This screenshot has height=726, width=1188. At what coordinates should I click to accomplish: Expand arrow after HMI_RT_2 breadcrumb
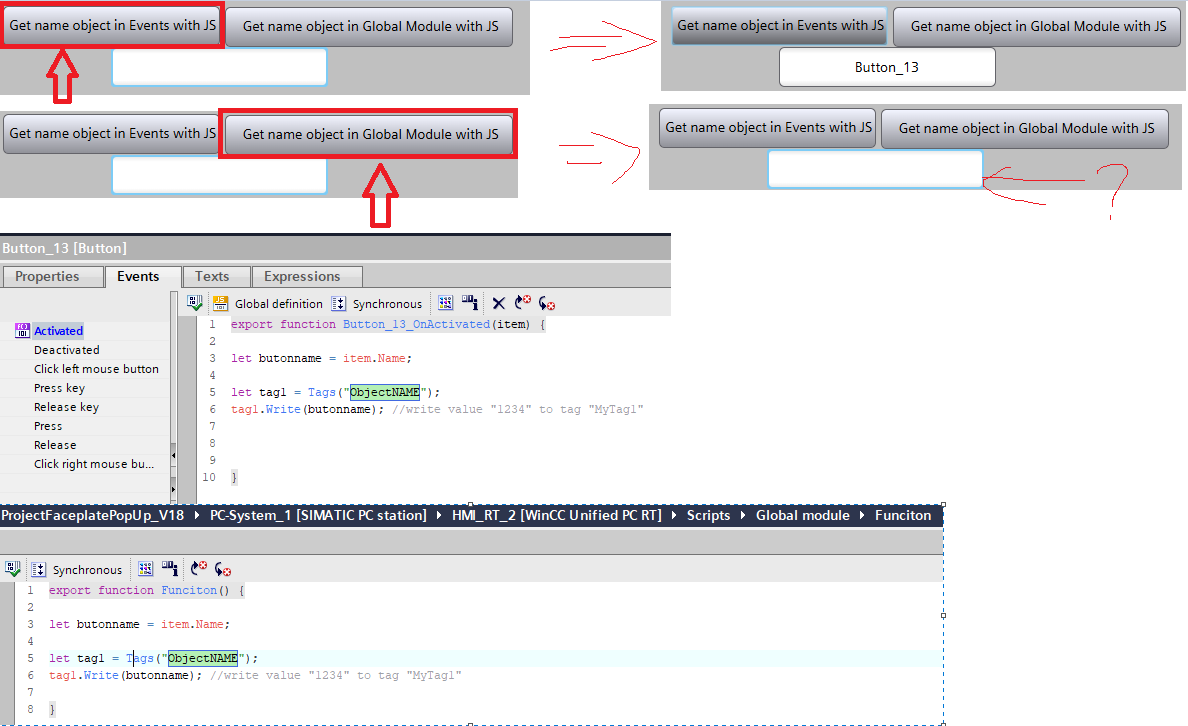point(674,515)
